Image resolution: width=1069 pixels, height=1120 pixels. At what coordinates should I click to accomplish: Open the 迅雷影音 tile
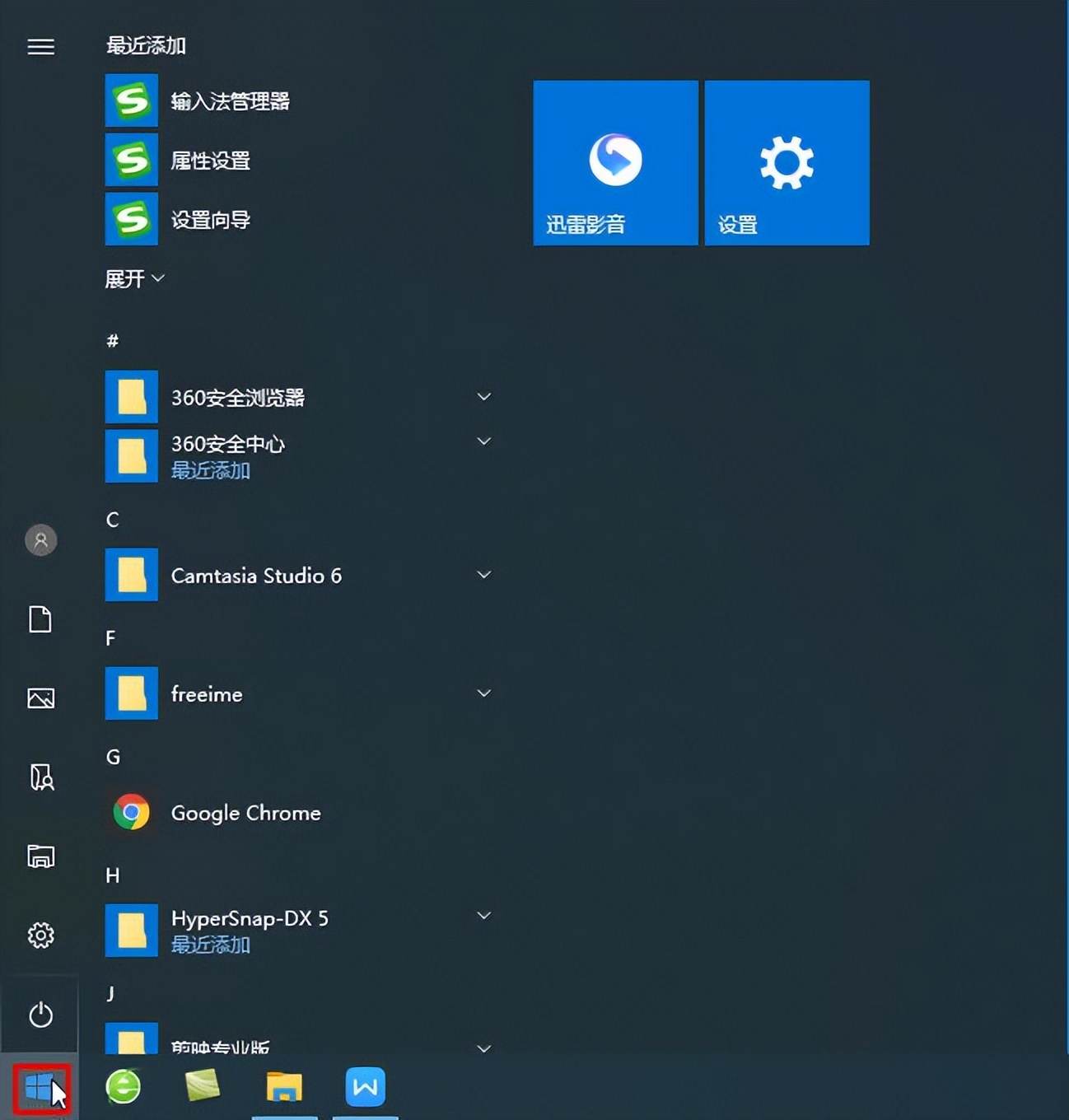(614, 162)
